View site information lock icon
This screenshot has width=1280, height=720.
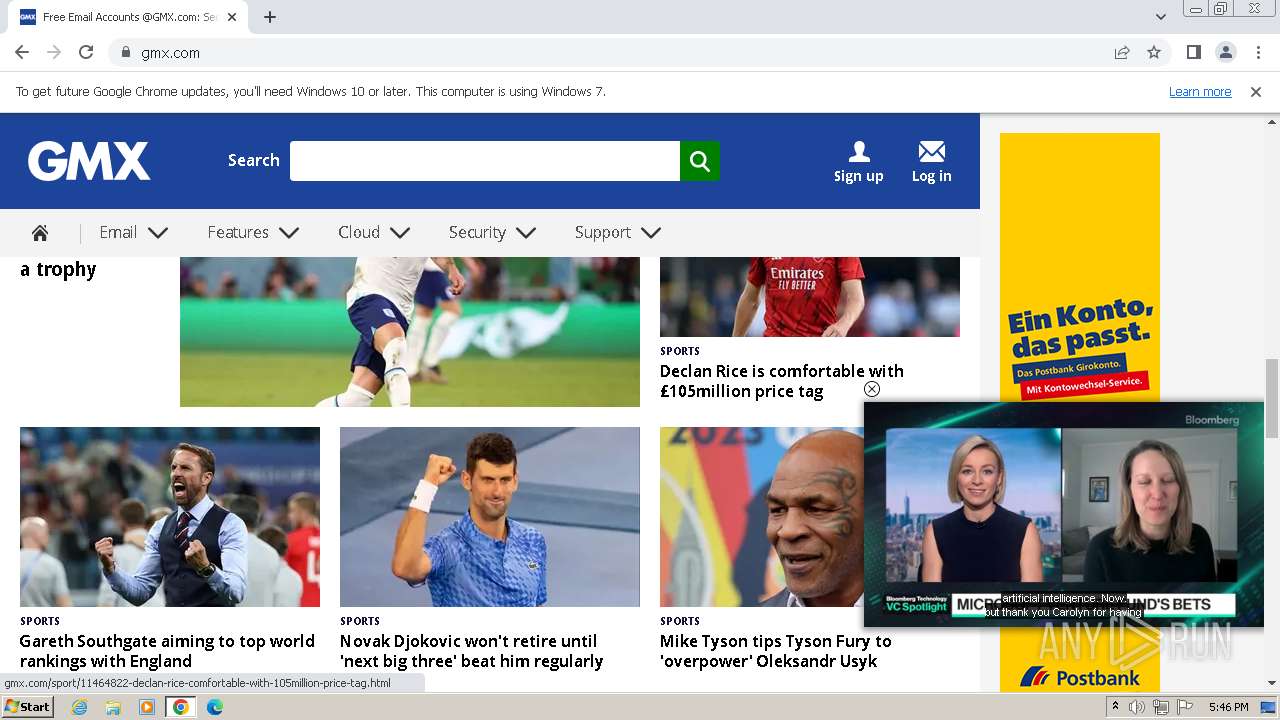[125, 53]
